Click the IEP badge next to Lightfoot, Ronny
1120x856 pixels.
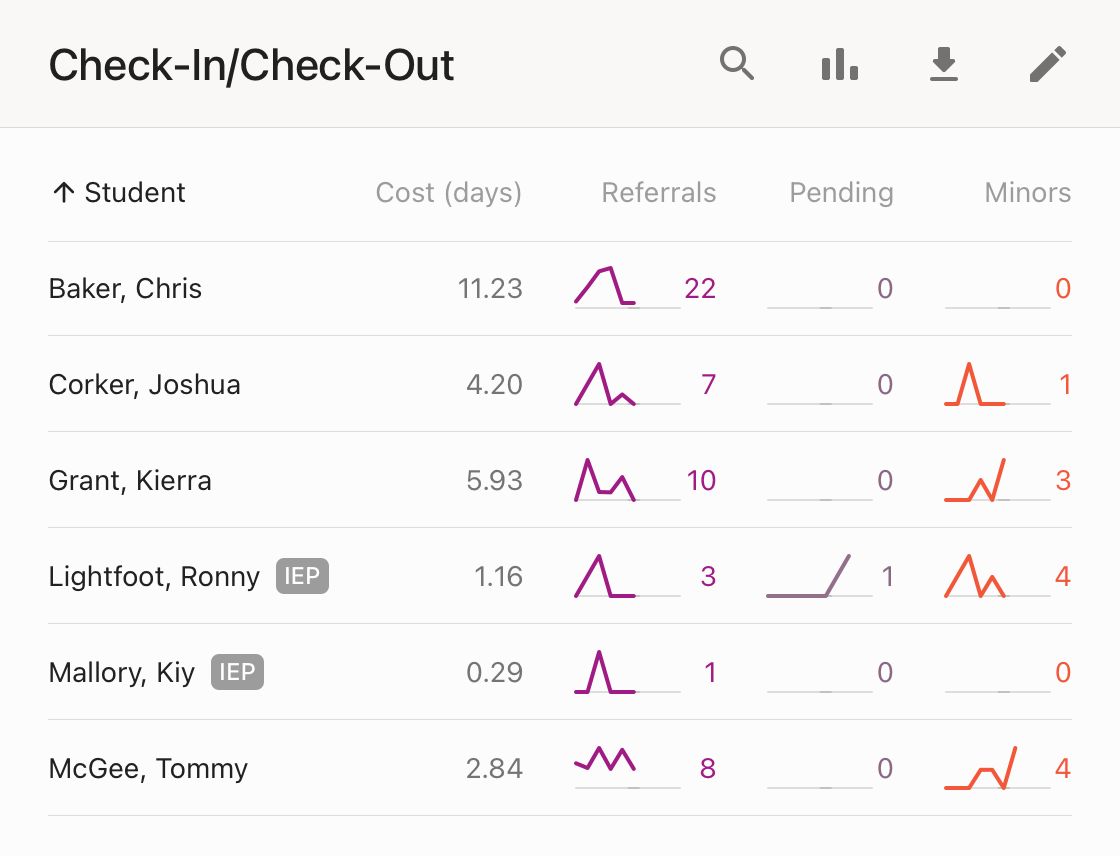(x=302, y=577)
